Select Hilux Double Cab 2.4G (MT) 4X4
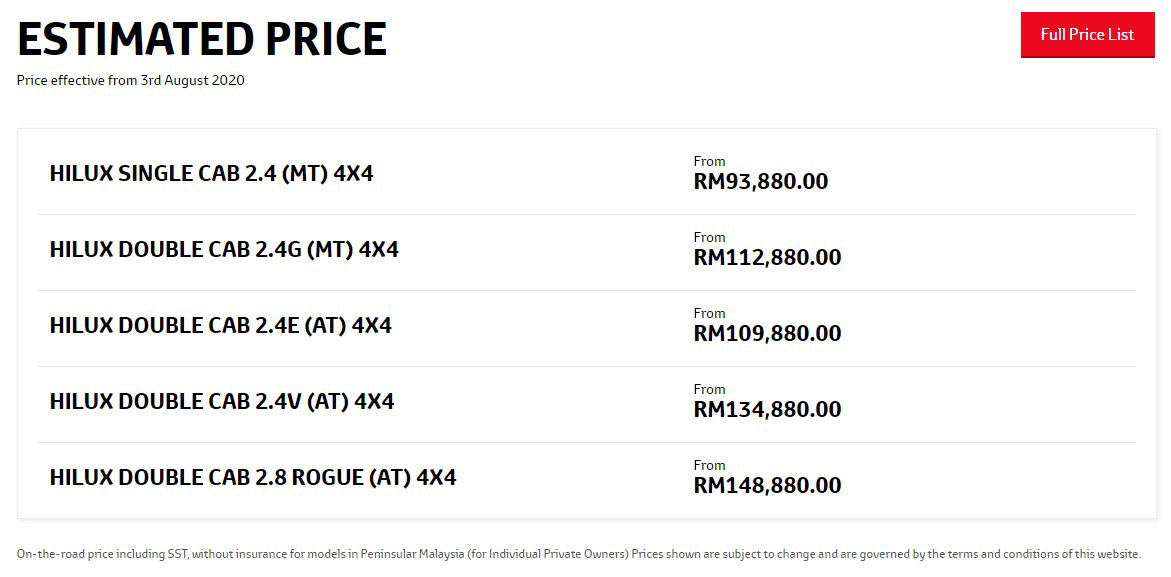The height and width of the screenshot is (577, 1171). point(224,250)
